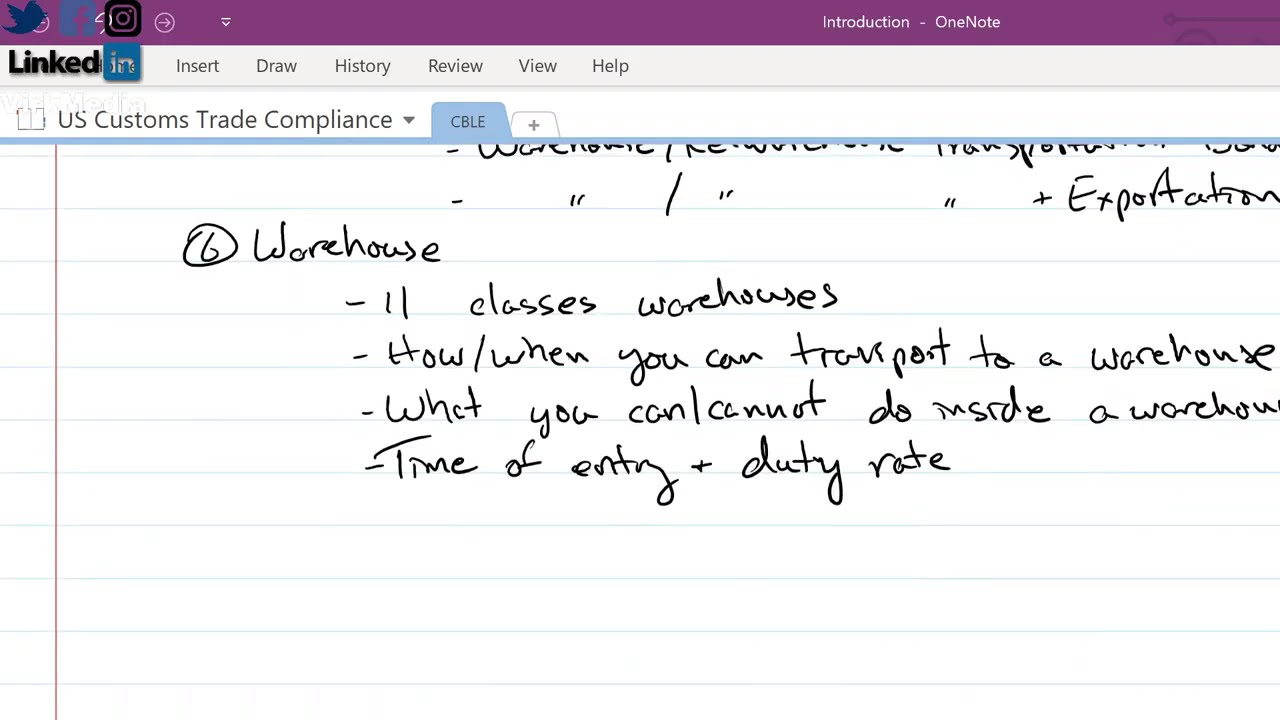Click the "Time of entry + duty rate" note

point(660,468)
